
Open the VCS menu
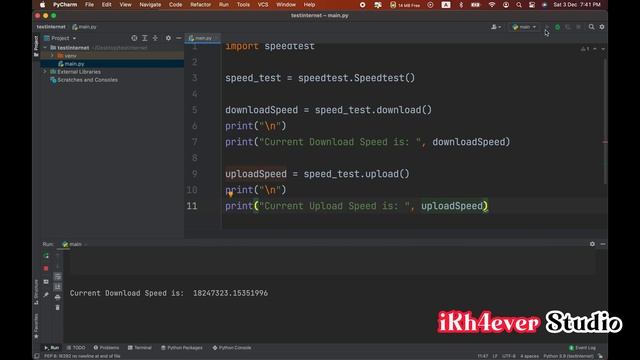(263, 4)
